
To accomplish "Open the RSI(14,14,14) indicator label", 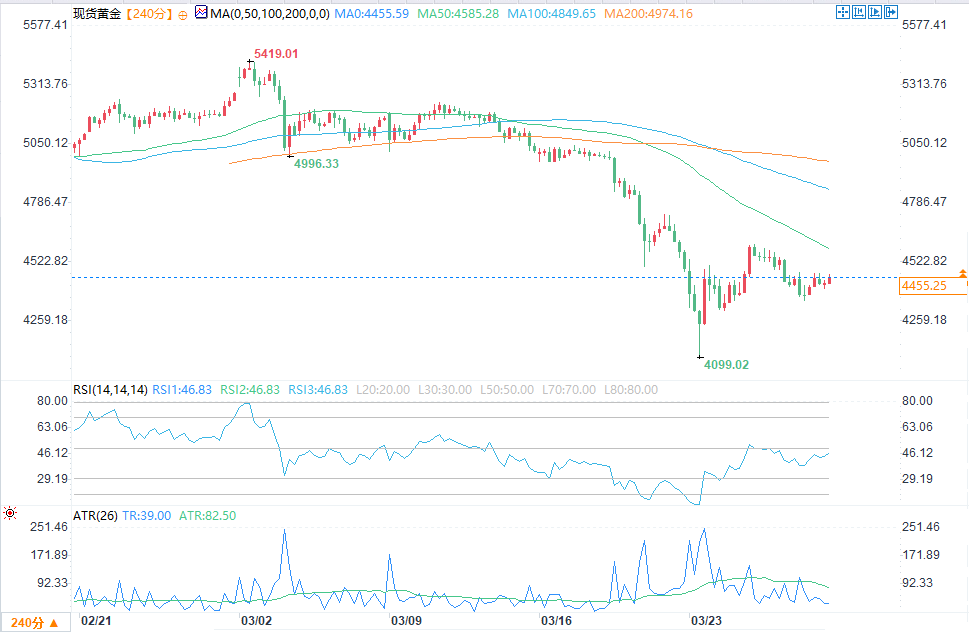I will (x=110, y=390).
